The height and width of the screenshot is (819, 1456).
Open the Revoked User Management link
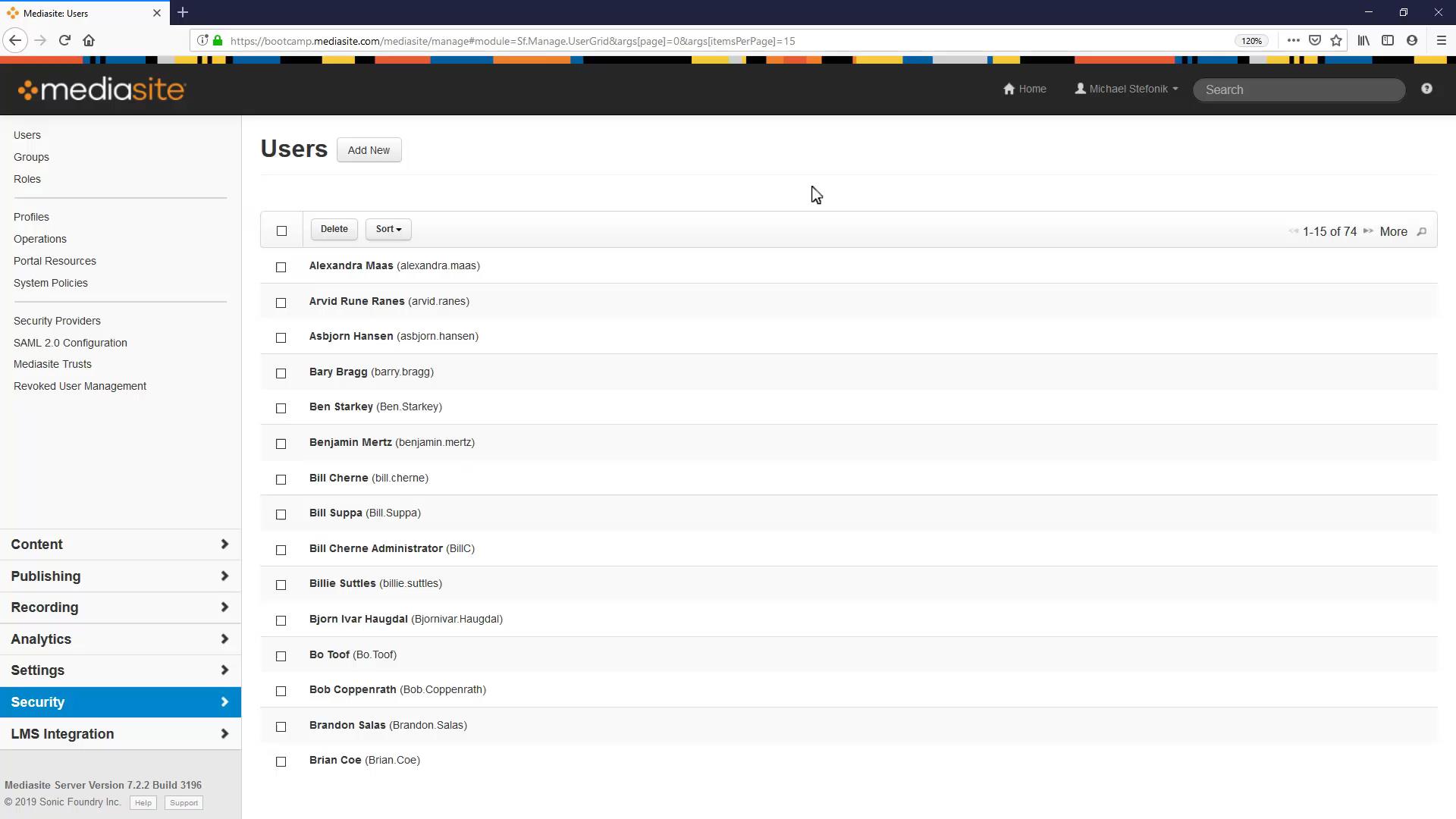click(x=80, y=386)
